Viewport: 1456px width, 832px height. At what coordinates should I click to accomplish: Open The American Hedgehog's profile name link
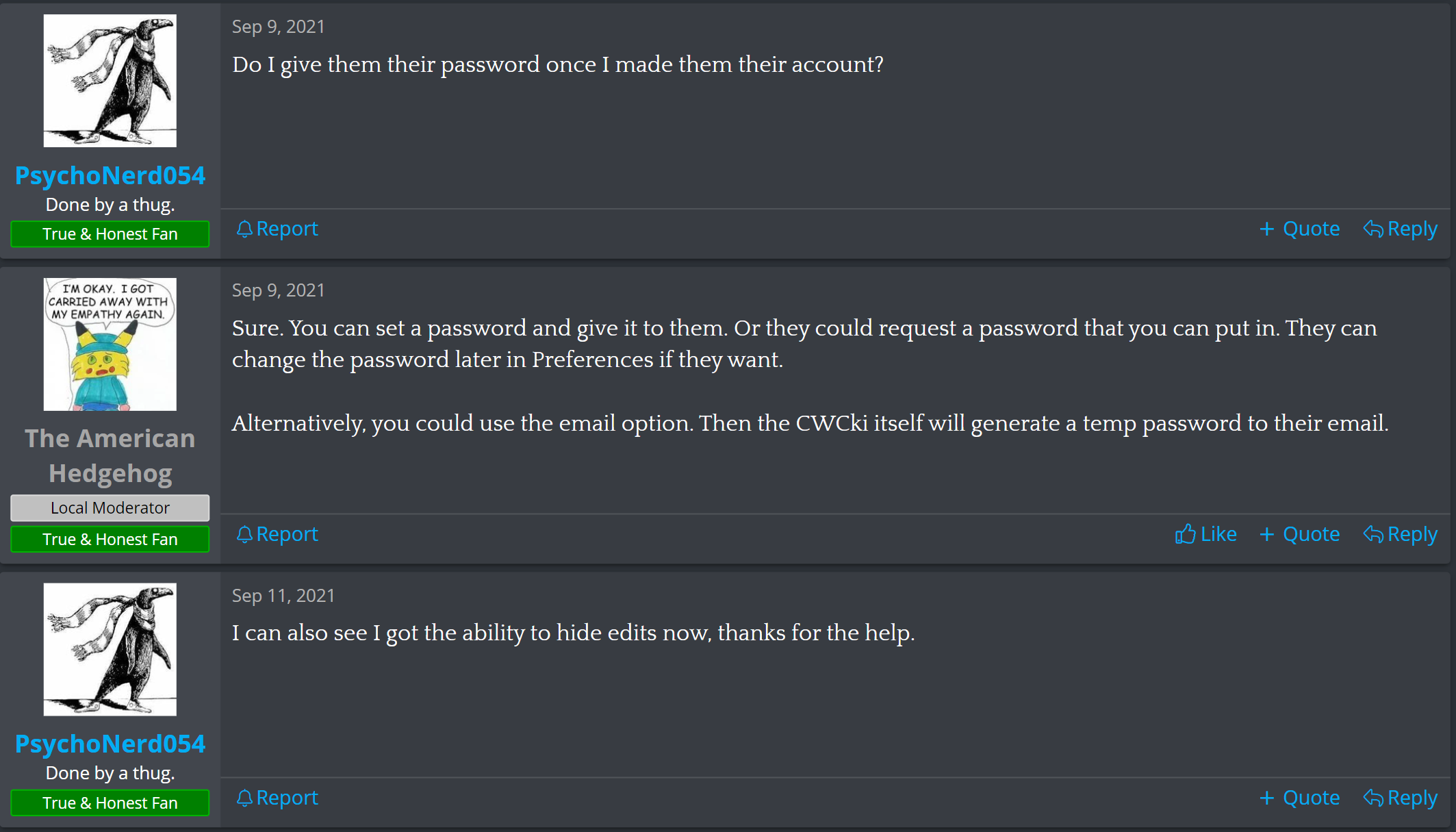[110, 455]
